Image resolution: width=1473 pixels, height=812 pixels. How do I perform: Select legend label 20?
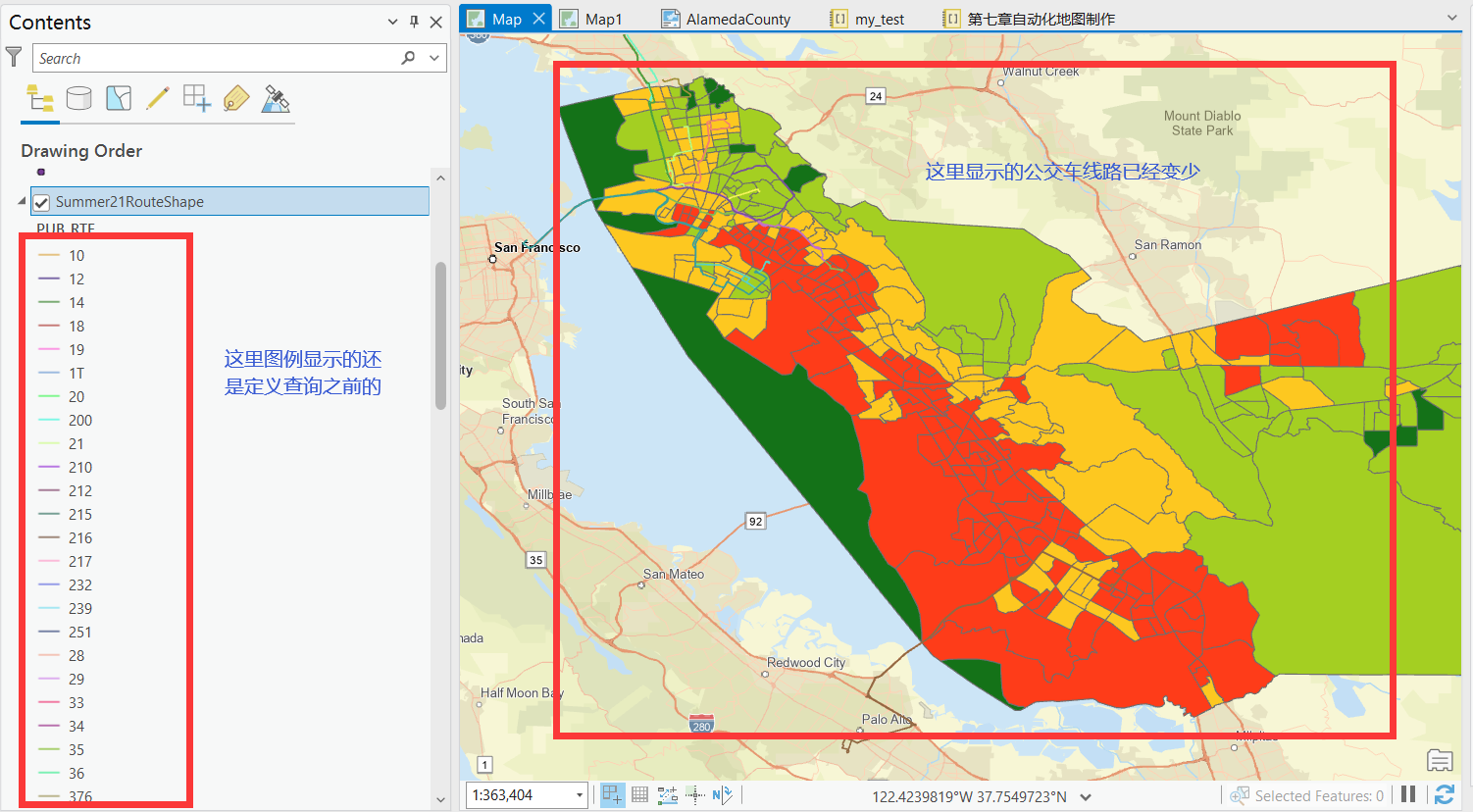76,396
